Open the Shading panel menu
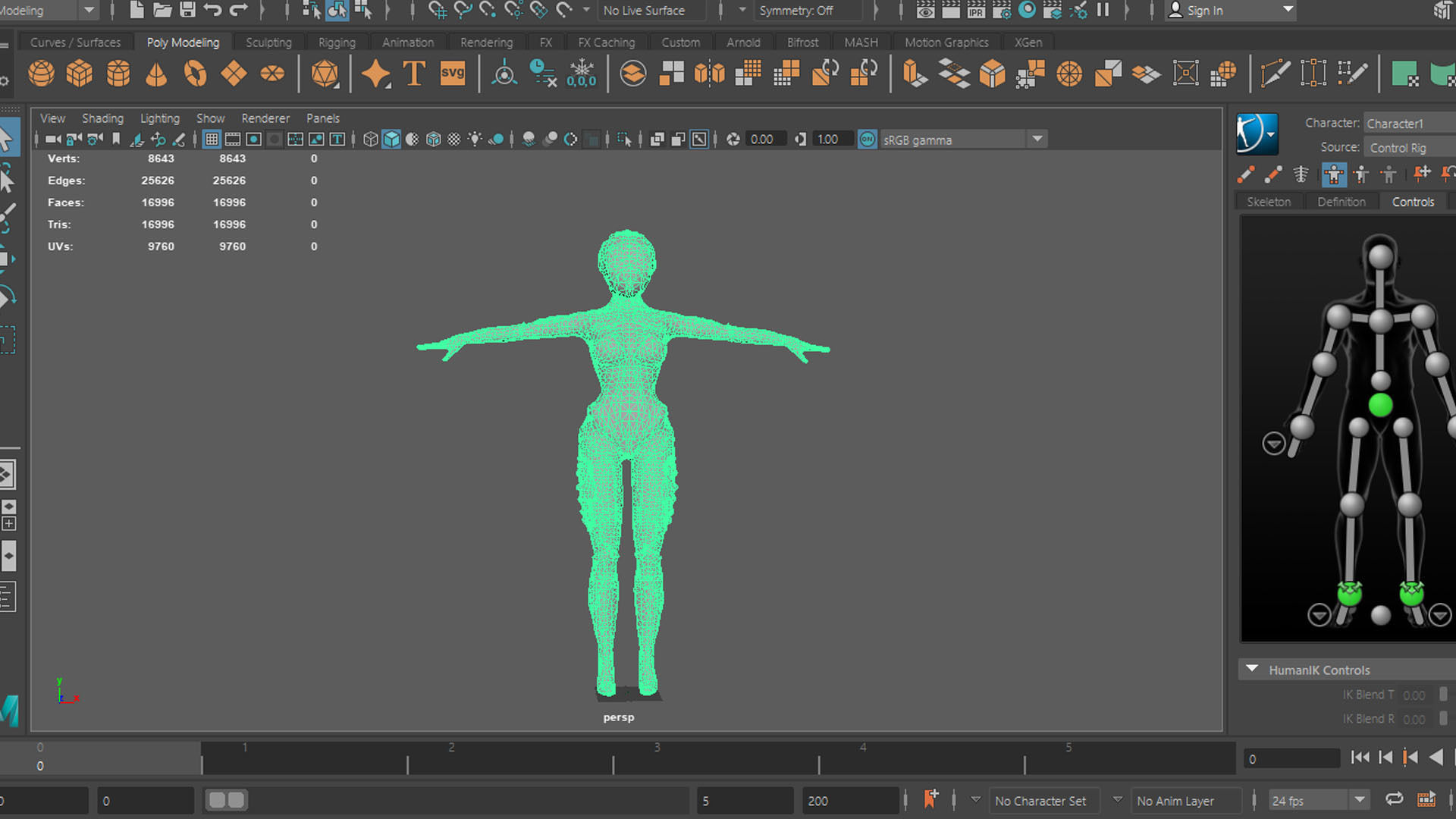The image size is (1456, 819). pyautogui.click(x=102, y=118)
